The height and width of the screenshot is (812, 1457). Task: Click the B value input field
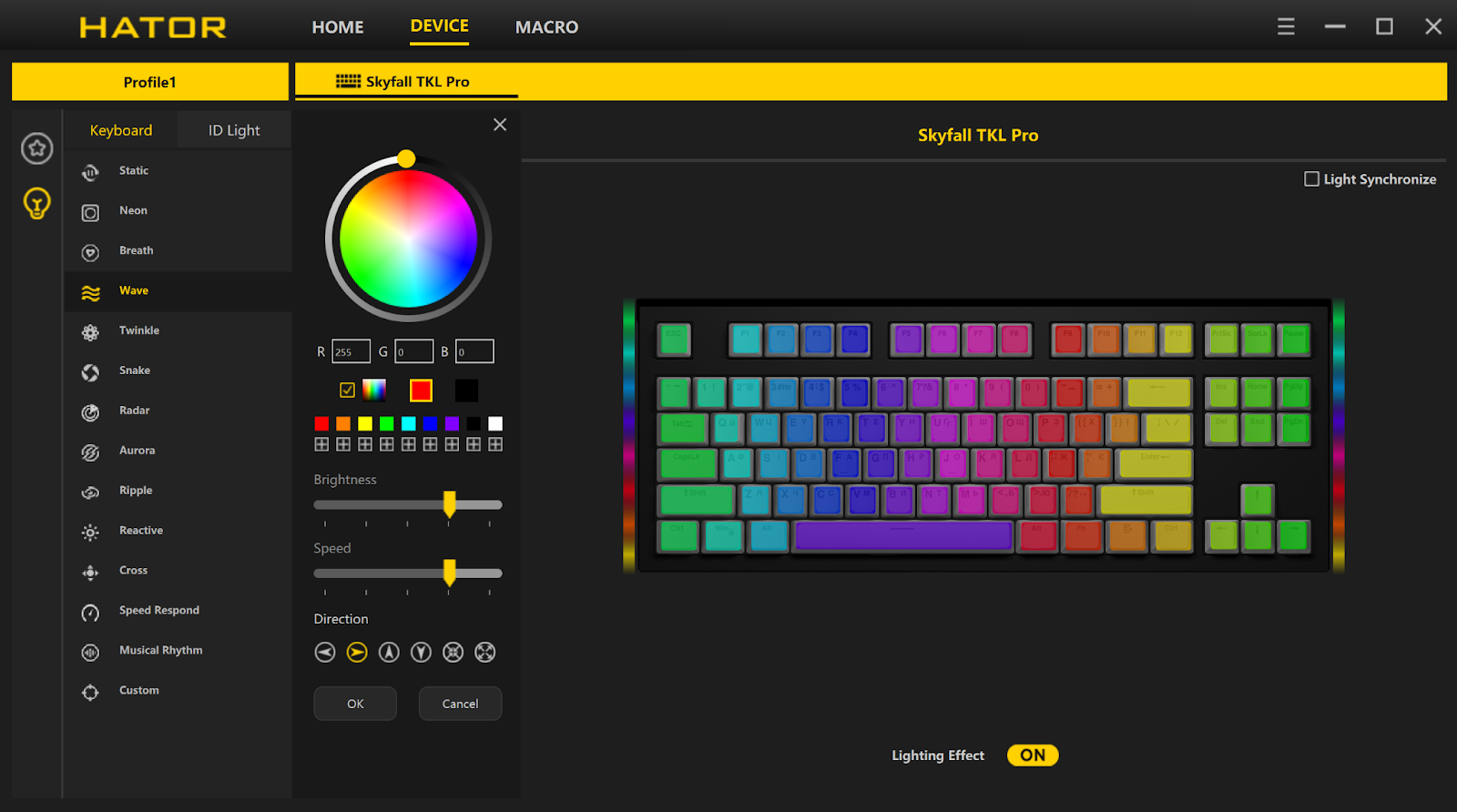pyautogui.click(x=474, y=351)
